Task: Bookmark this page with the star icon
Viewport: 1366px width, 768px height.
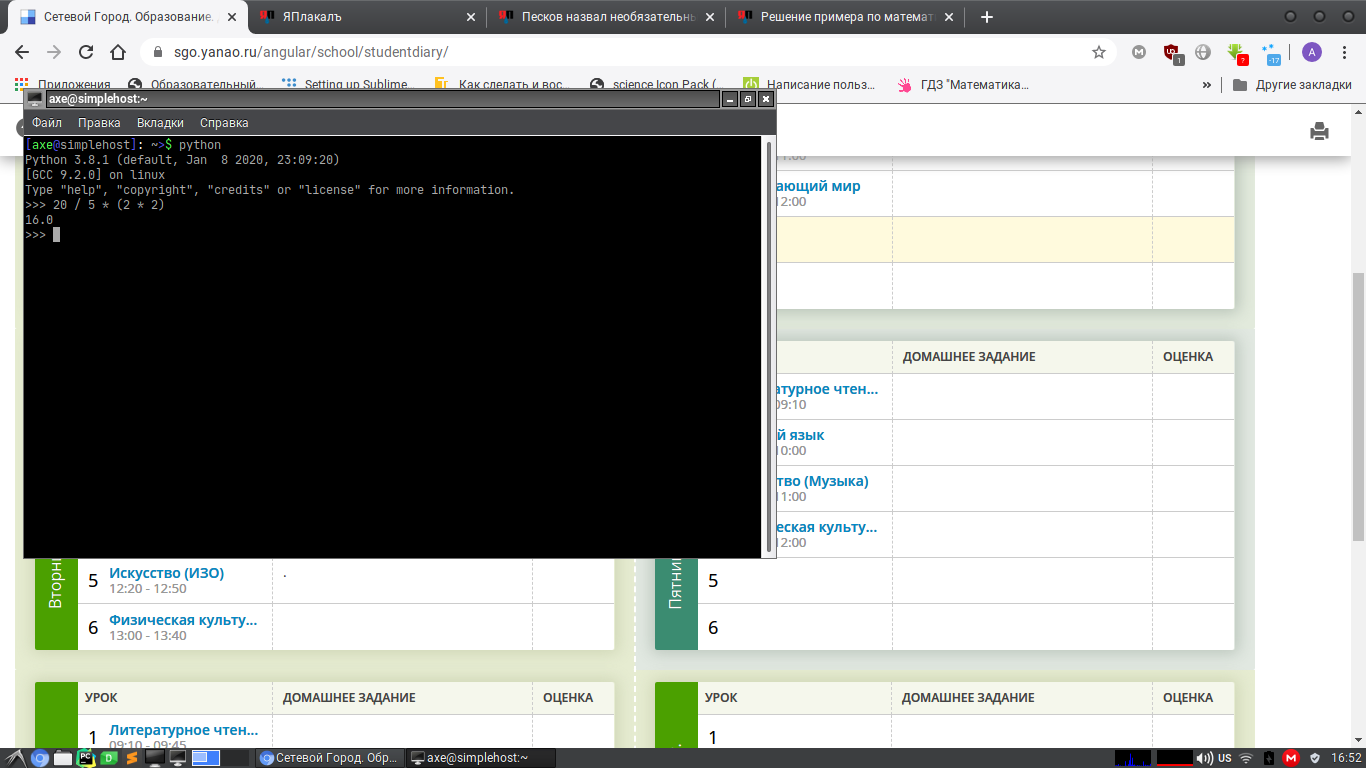Action: pos(1099,52)
